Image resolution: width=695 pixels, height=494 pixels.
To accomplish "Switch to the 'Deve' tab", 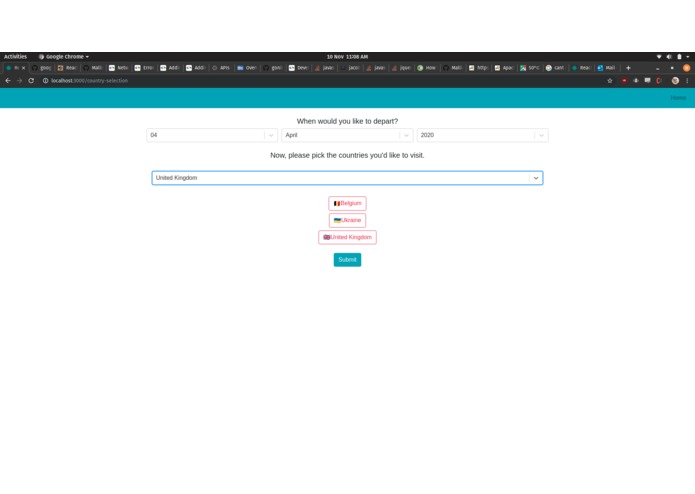I will click(298, 68).
